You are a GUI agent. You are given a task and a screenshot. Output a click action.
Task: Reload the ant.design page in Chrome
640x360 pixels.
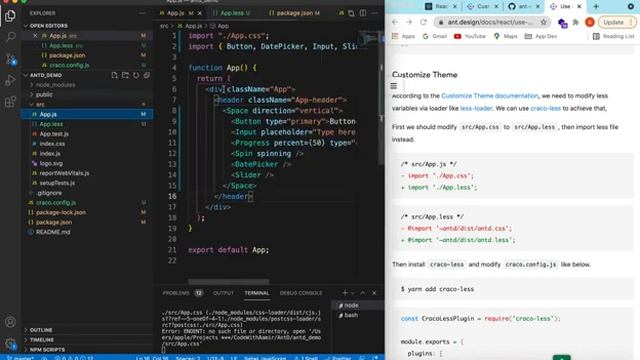pos(423,22)
